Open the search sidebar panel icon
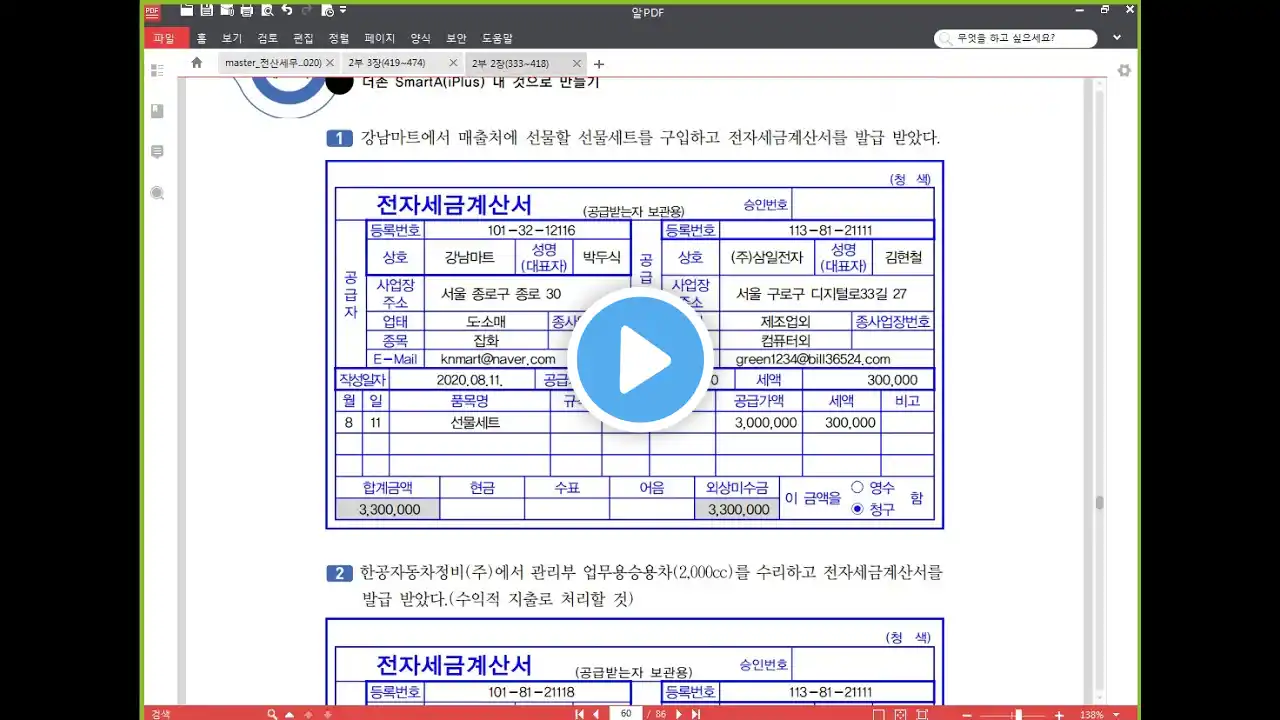 point(157,193)
